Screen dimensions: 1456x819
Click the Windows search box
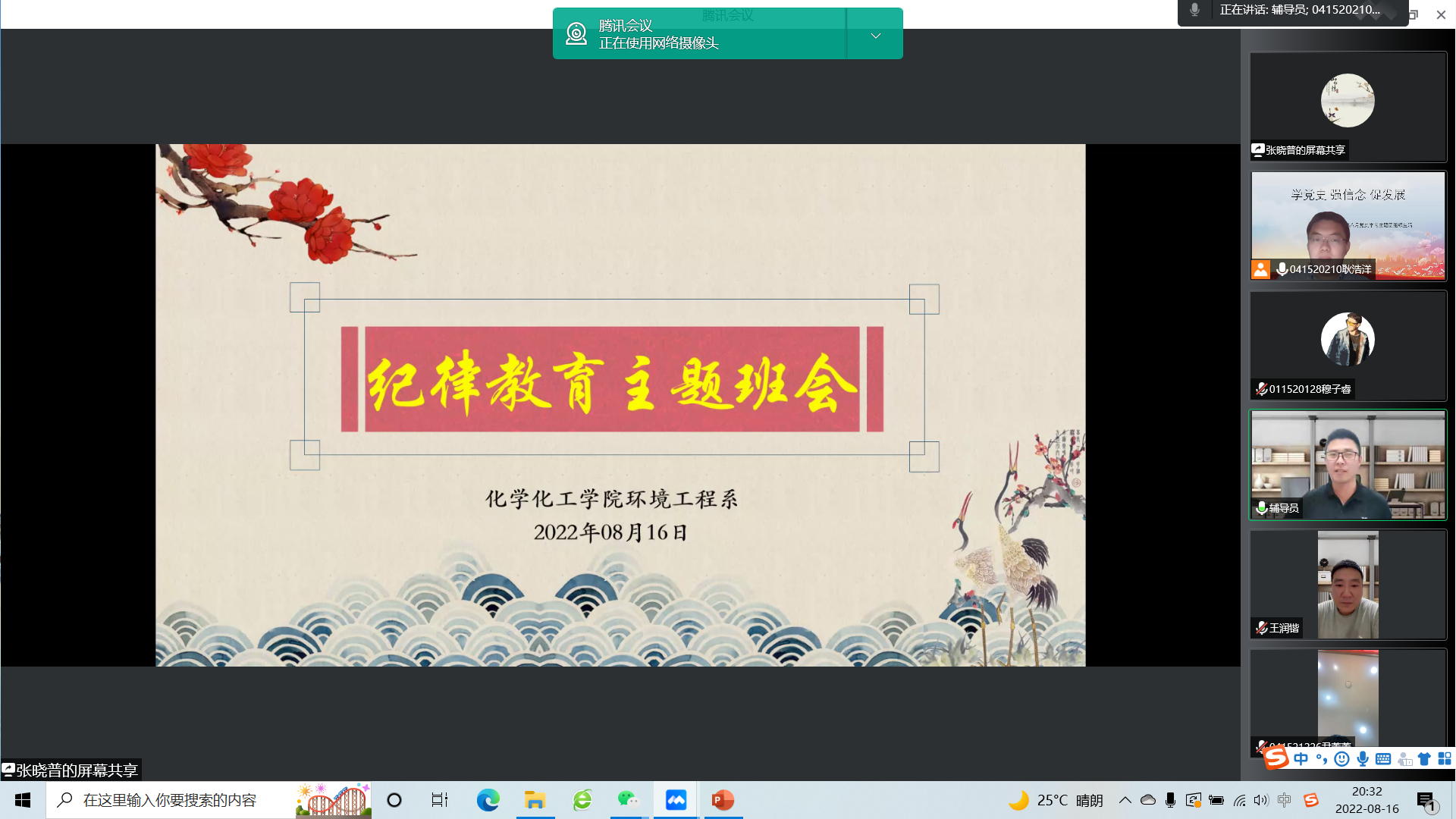pyautogui.click(x=171, y=800)
